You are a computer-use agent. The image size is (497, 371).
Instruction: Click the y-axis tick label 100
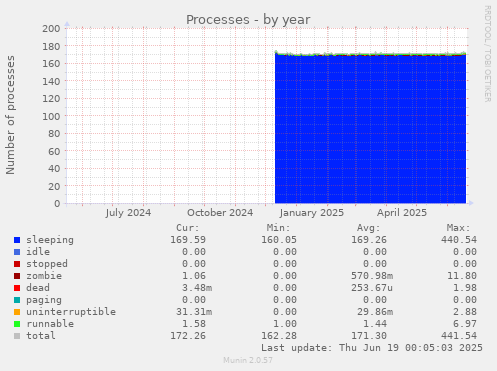pyautogui.click(x=51, y=116)
